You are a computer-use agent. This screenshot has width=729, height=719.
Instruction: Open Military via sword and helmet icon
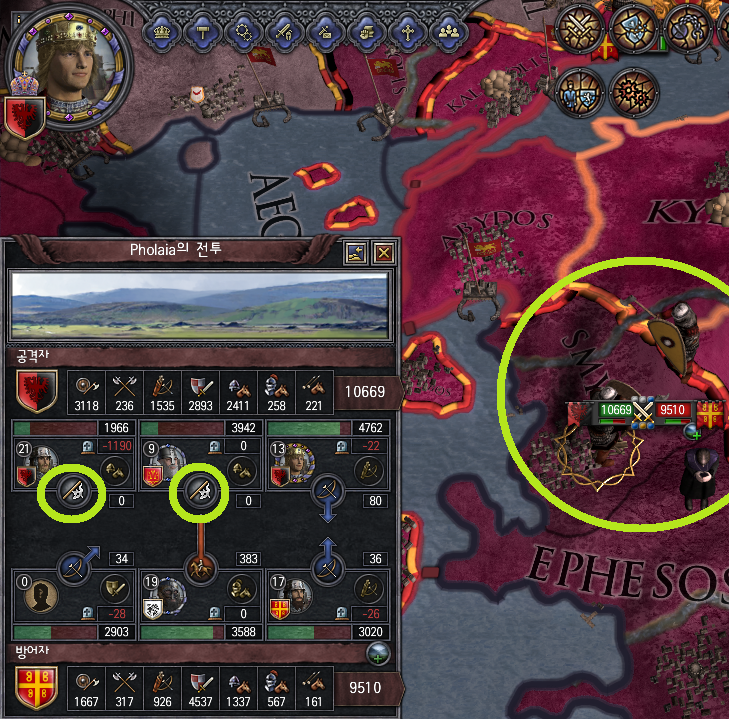(x=285, y=32)
